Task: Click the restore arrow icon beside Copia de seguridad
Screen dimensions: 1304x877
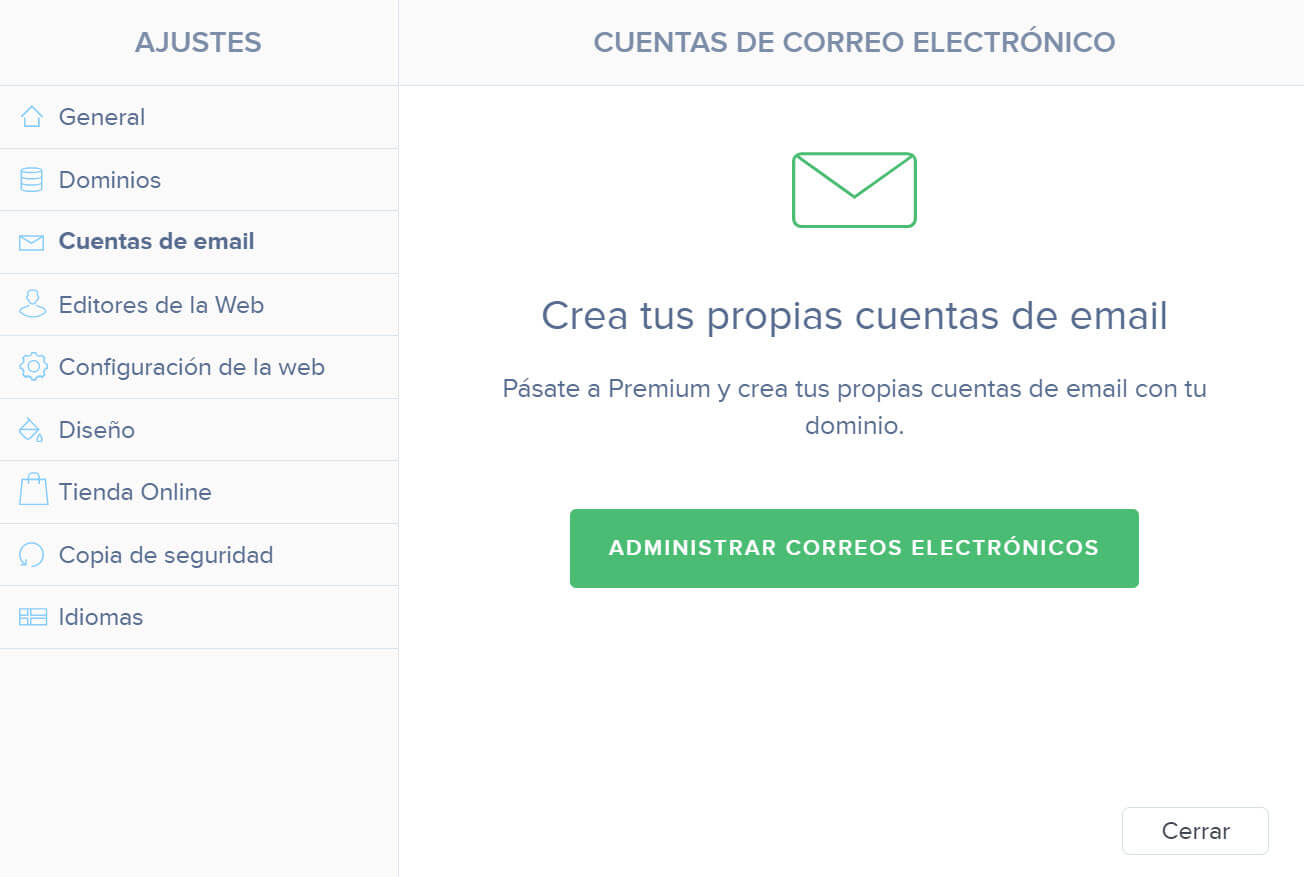Action: (x=32, y=554)
